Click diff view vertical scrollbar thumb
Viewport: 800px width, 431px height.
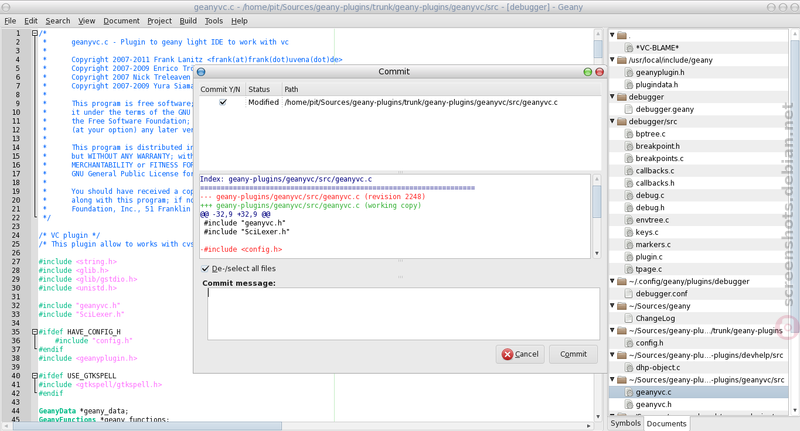point(596,202)
